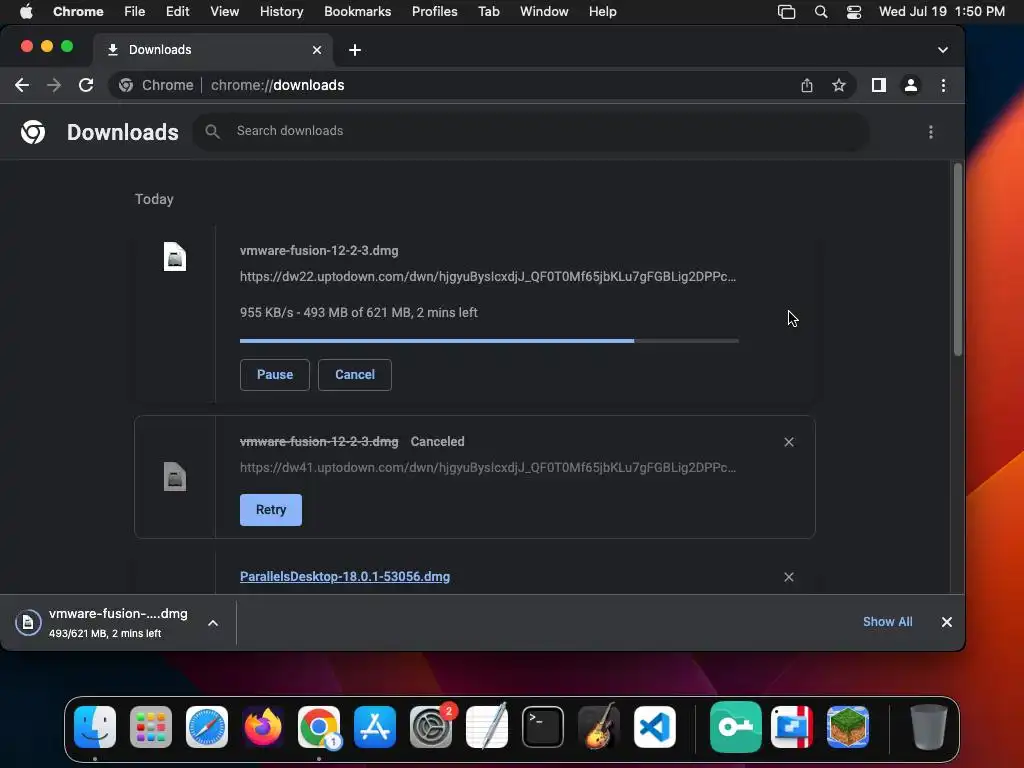1024x768 pixels.
Task: Click Show All in download shelf
Action: (x=888, y=622)
